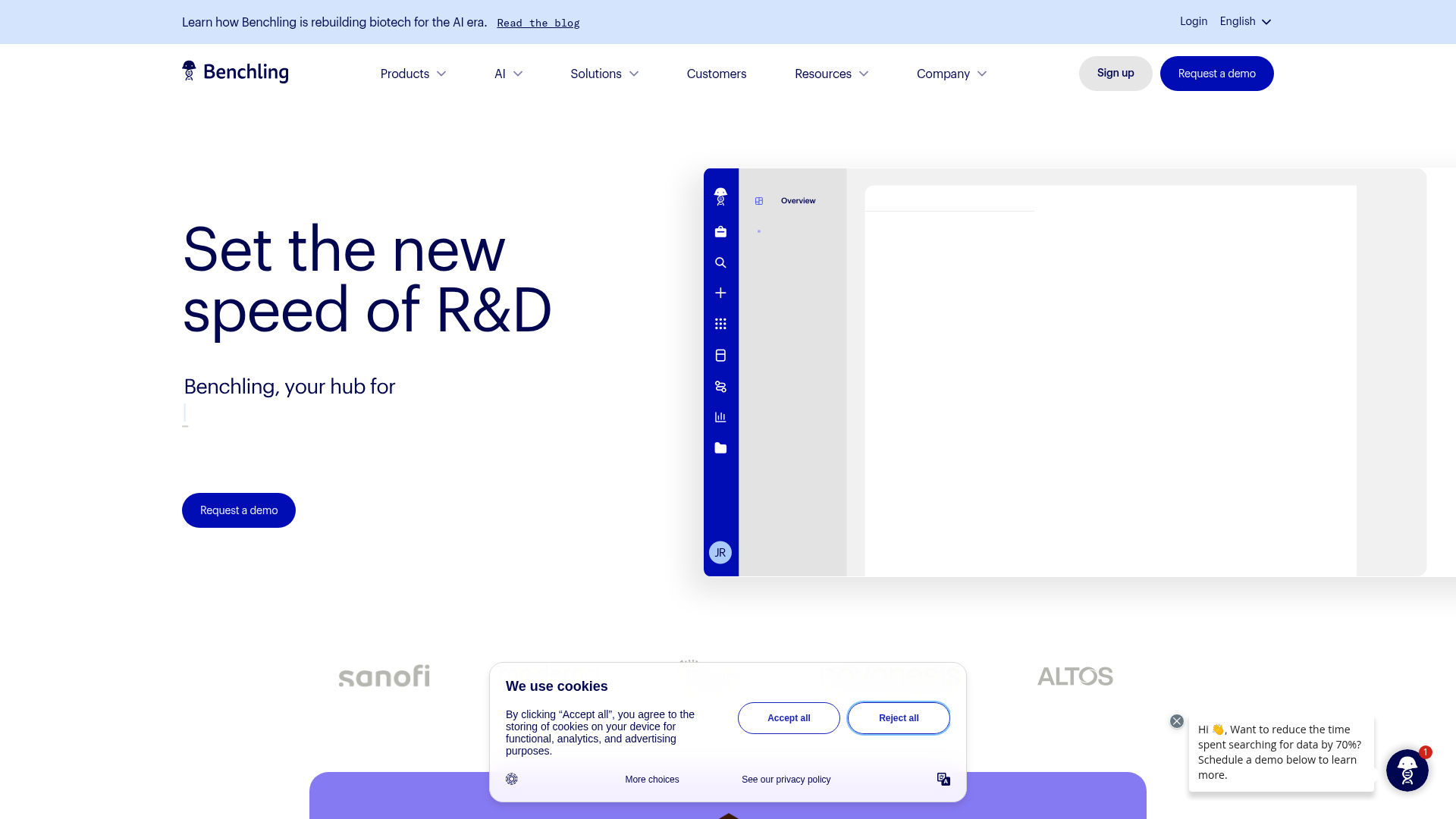Reject all cookies
The image size is (1456, 819).
point(899,718)
